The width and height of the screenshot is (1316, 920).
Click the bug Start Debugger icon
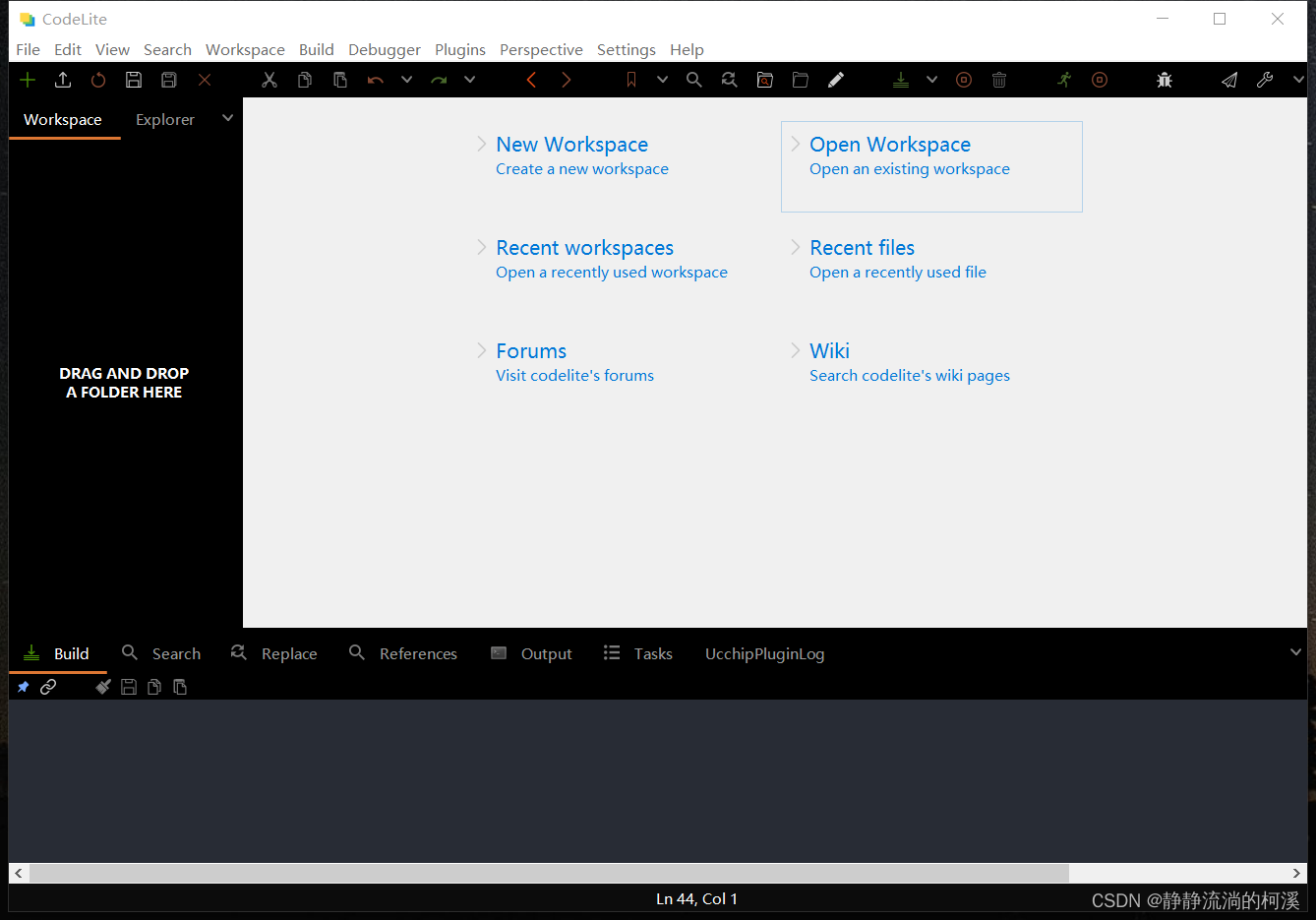[x=1165, y=80]
